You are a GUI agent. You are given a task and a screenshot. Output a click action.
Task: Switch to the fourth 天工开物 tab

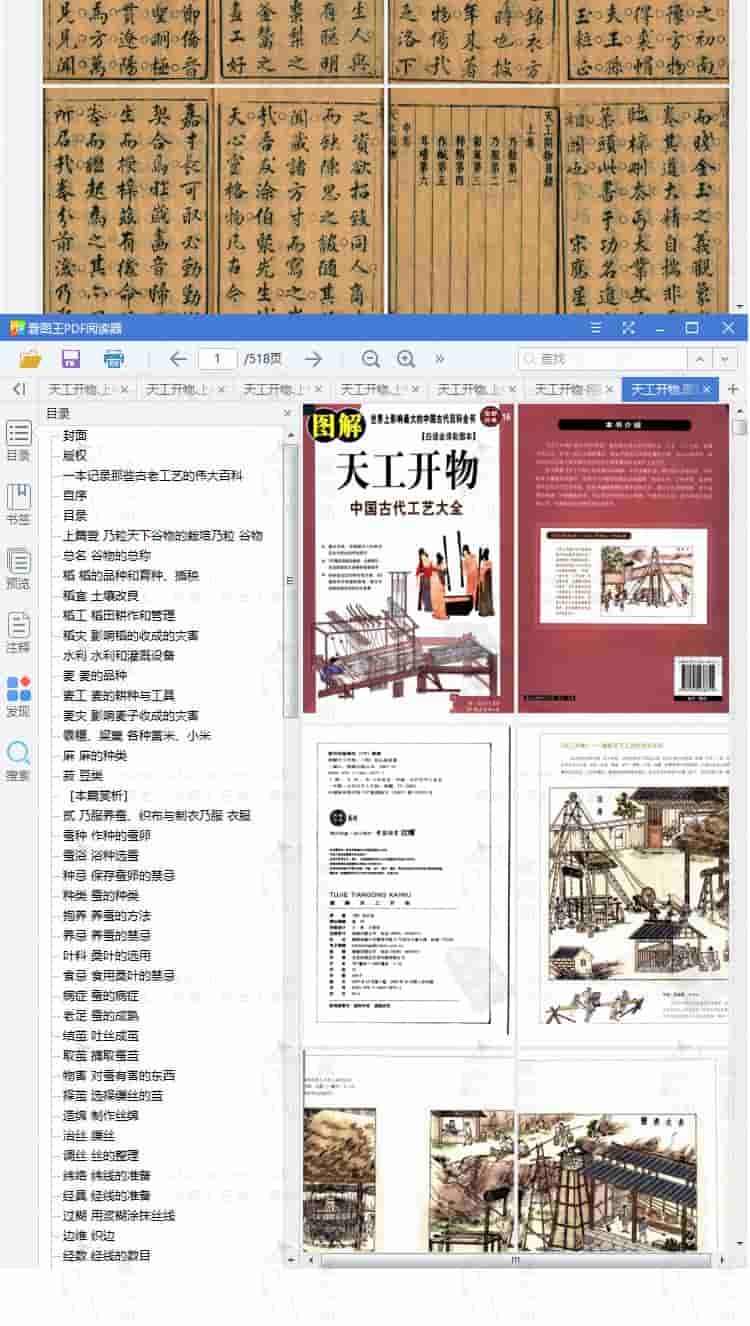point(378,390)
